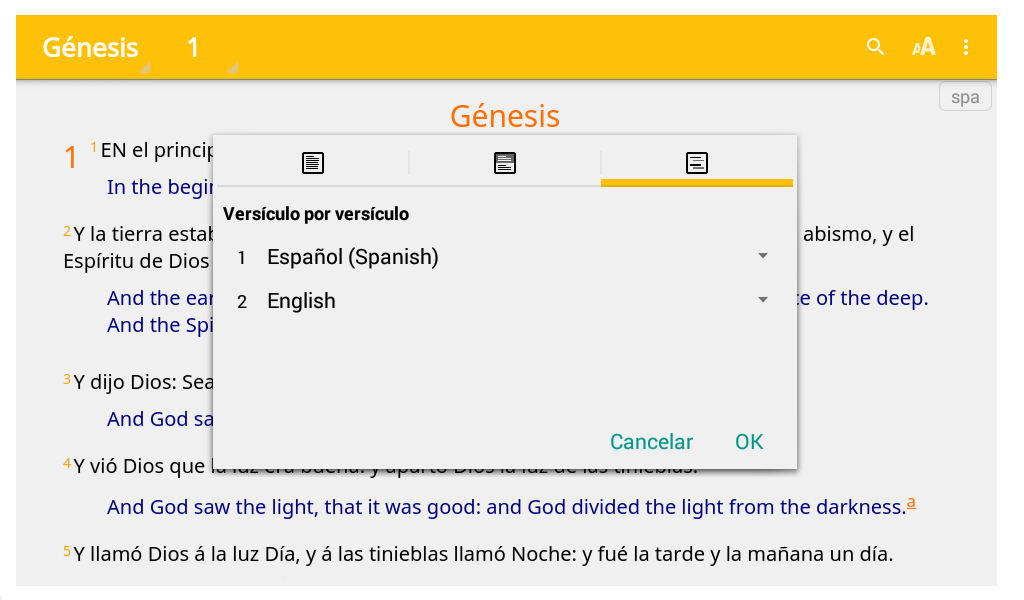Expand the English translation dropdown arrow
Screen dimensions: 1024x600
coord(763,300)
